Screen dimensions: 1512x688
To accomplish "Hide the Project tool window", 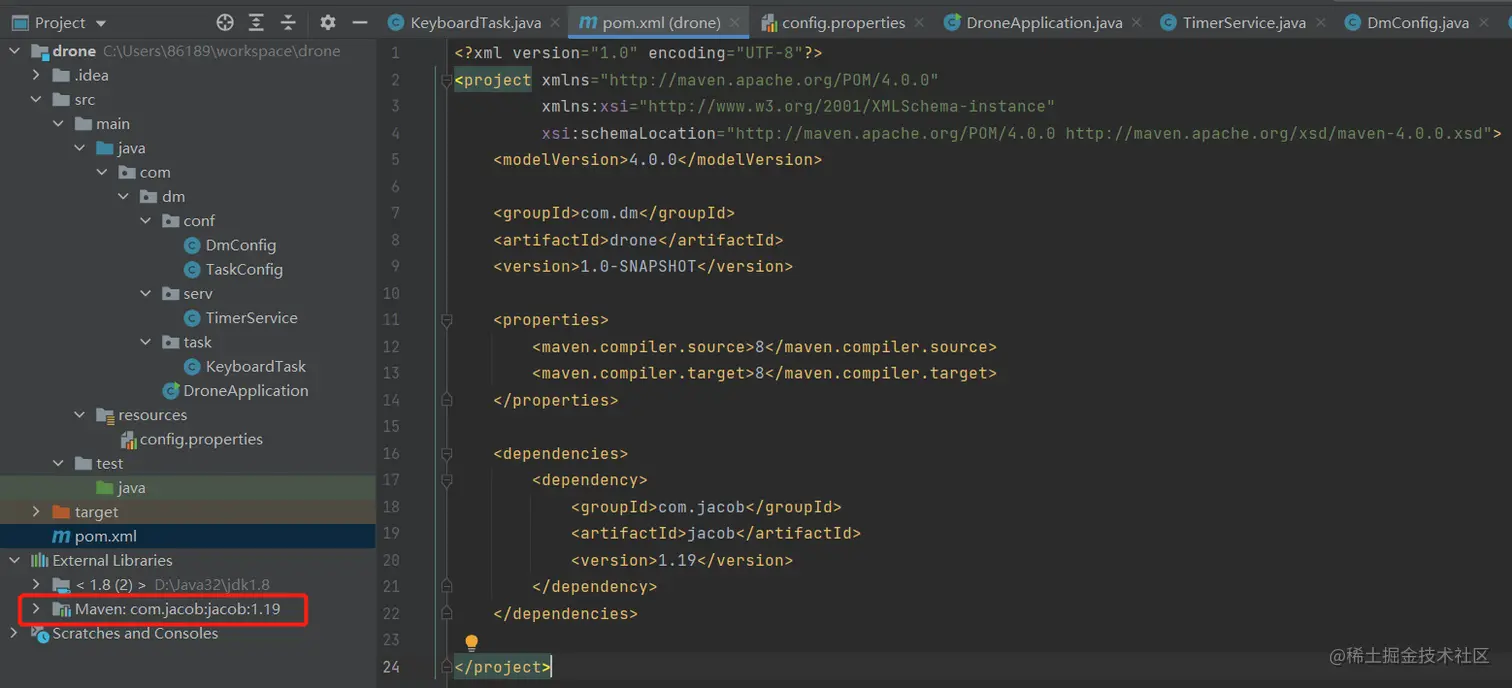I will point(360,22).
